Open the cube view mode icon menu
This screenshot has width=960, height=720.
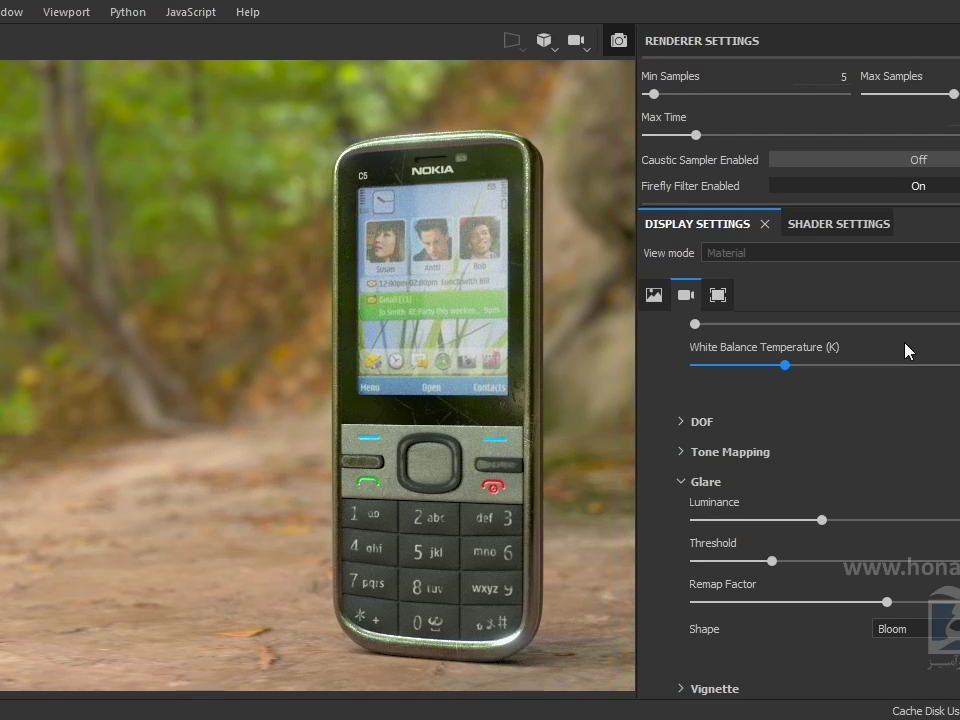pyautogui.click(x=544, y=40)
